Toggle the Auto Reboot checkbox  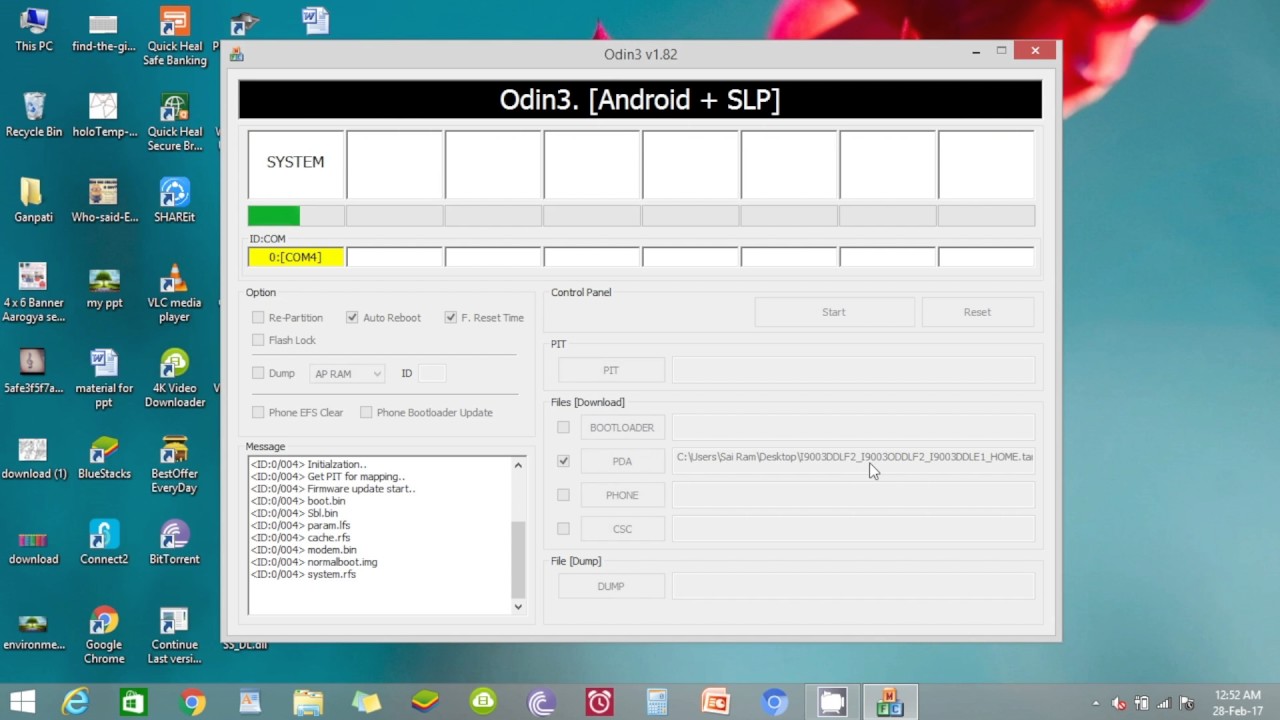click(352, 317)
